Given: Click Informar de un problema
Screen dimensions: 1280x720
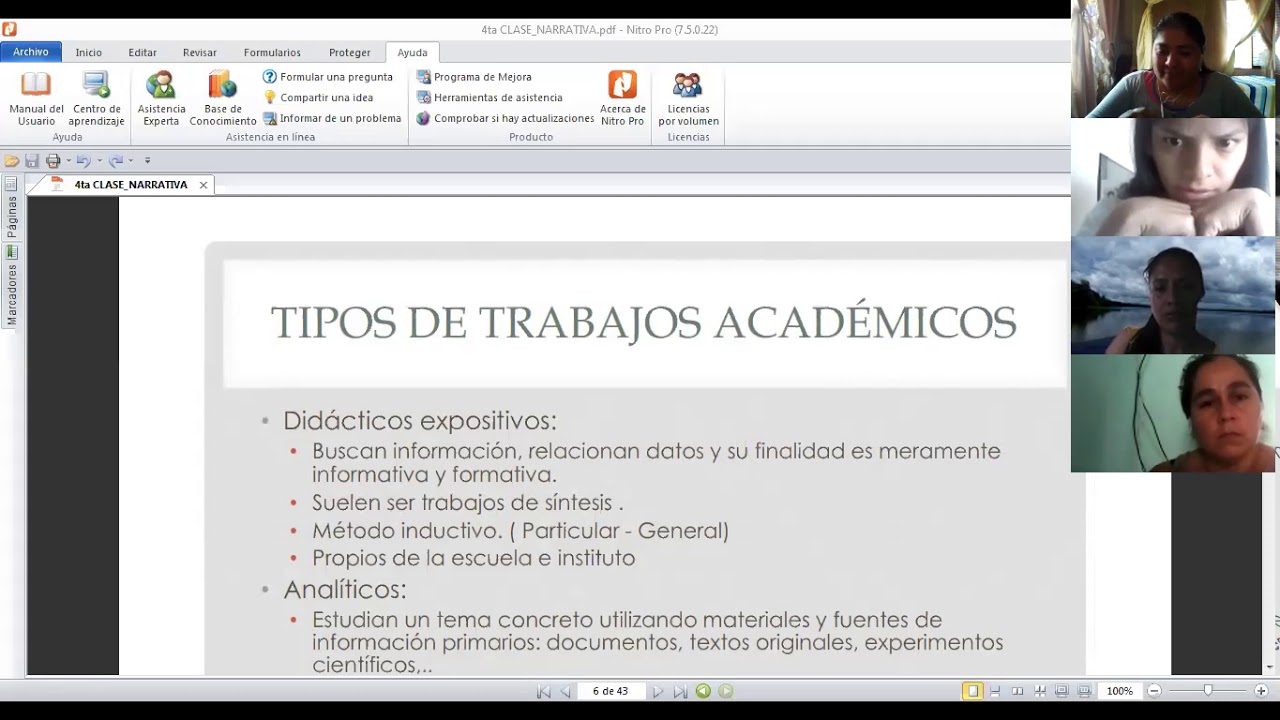Looking at the screenshot, I should pos(332,118).
